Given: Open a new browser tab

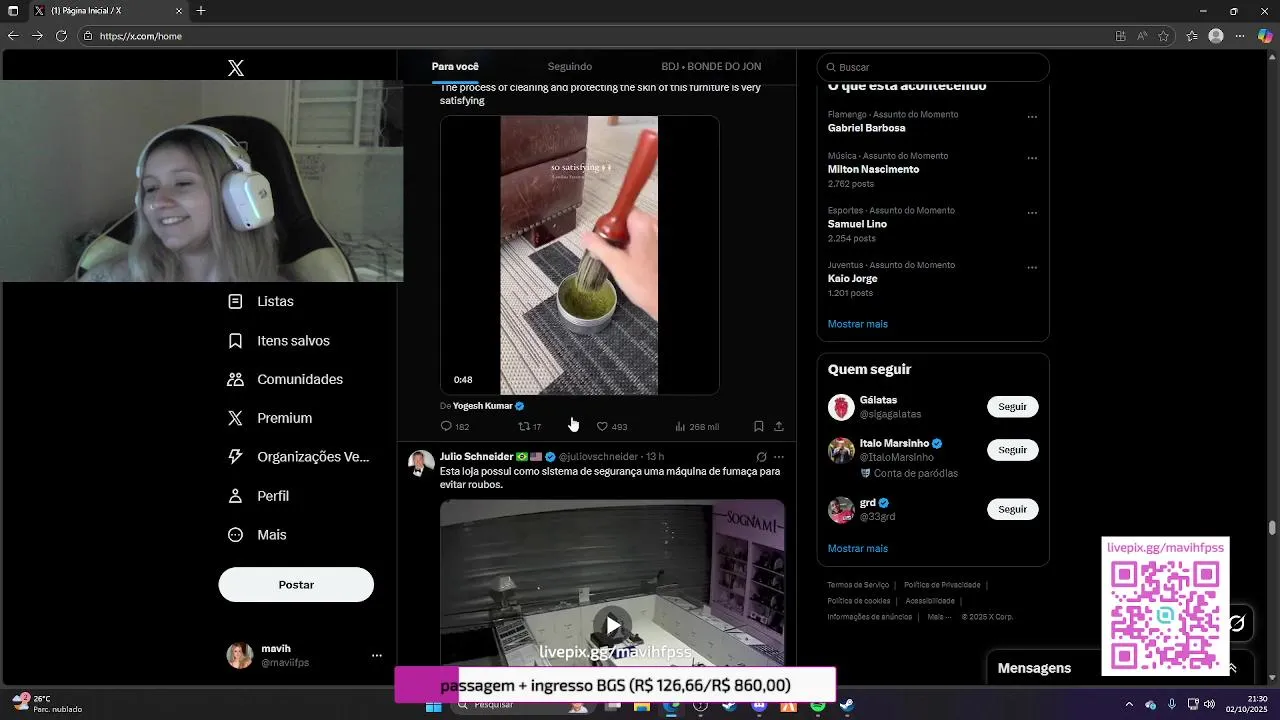Looking at the screenshot, I should (x=201, y=11).
